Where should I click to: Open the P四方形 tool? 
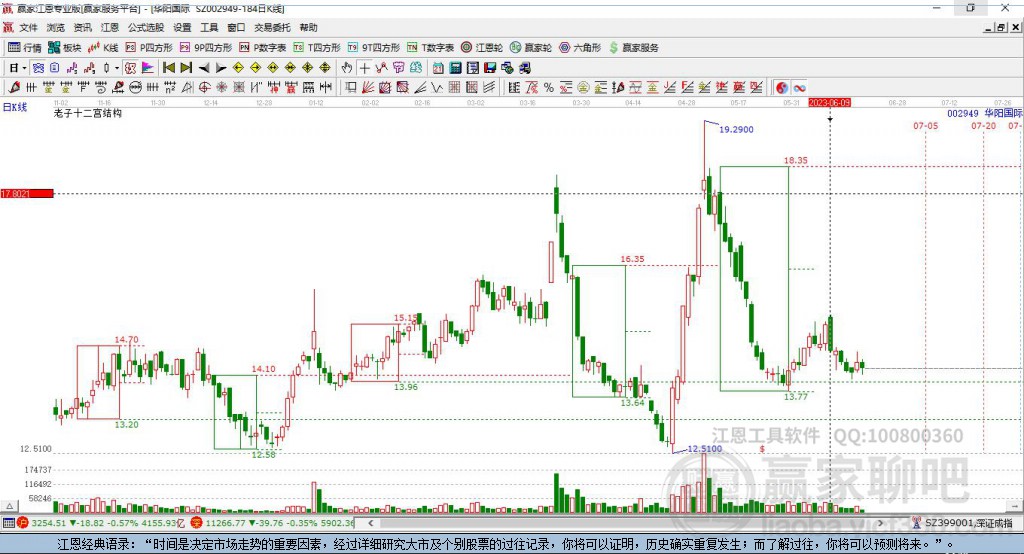click(x=149, y=48)
